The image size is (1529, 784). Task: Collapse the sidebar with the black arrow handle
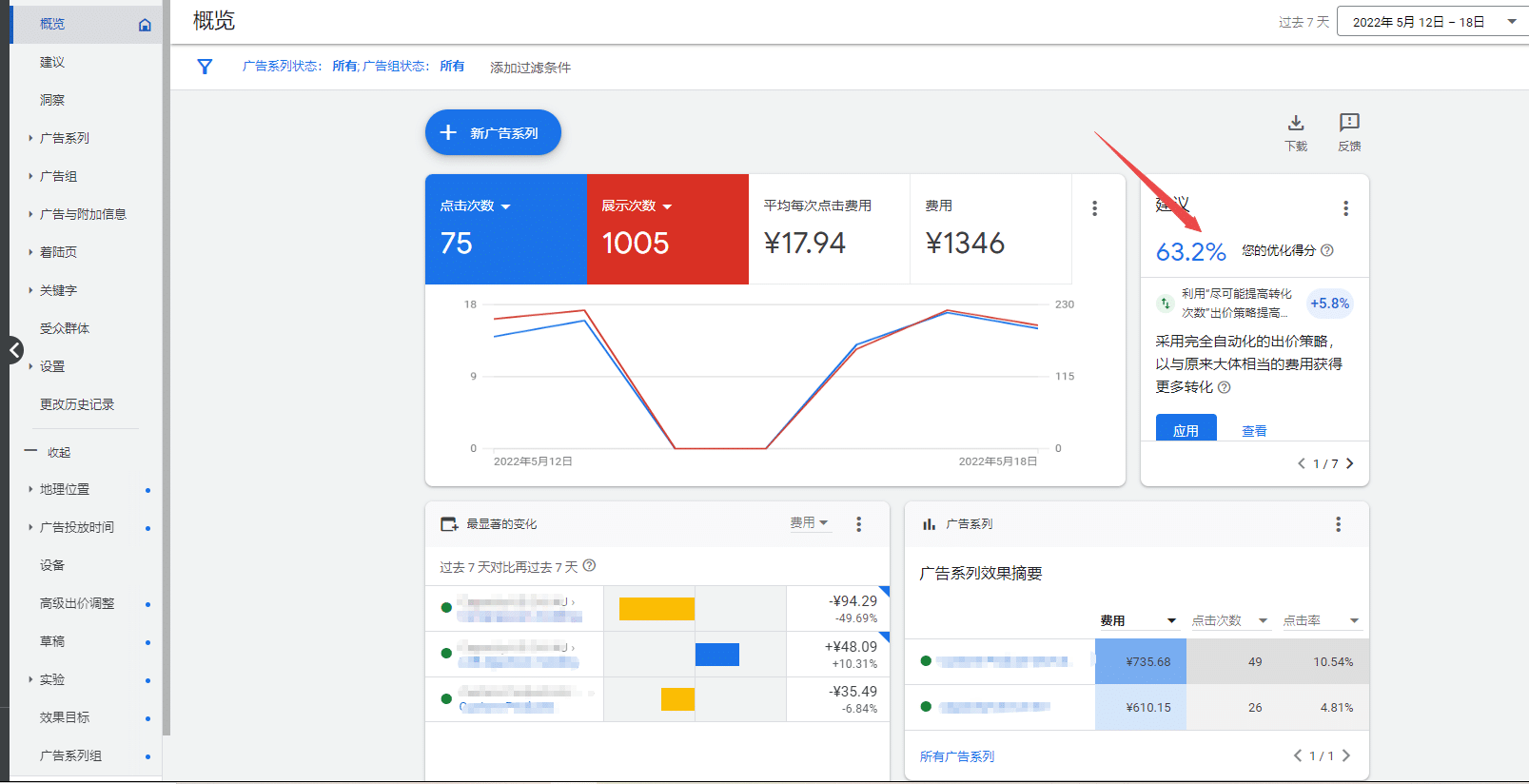tap(13, 350)
